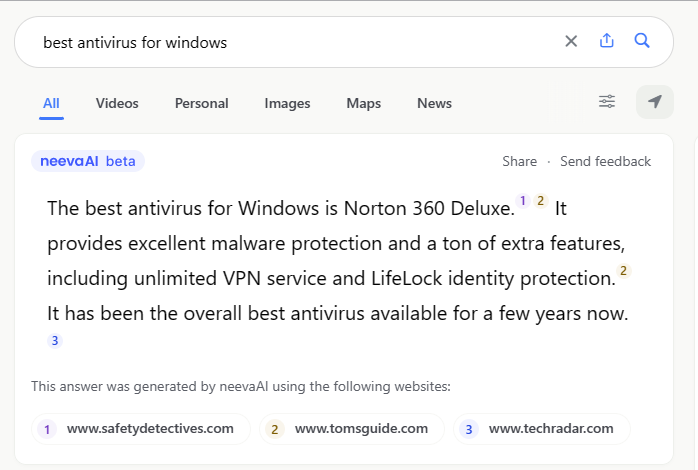Clear the search query with X icon
Image resolution: width=698 pixels, height=470 pixels.
point(571,41)
